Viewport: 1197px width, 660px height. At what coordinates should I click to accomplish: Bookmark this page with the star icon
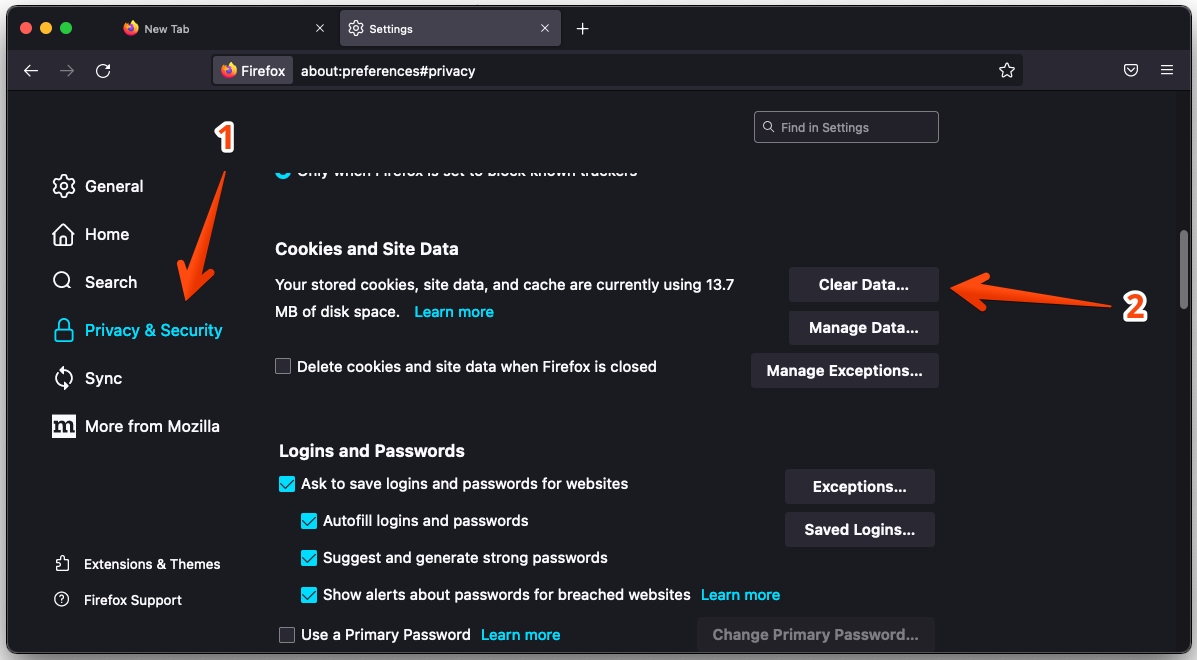1007,71
